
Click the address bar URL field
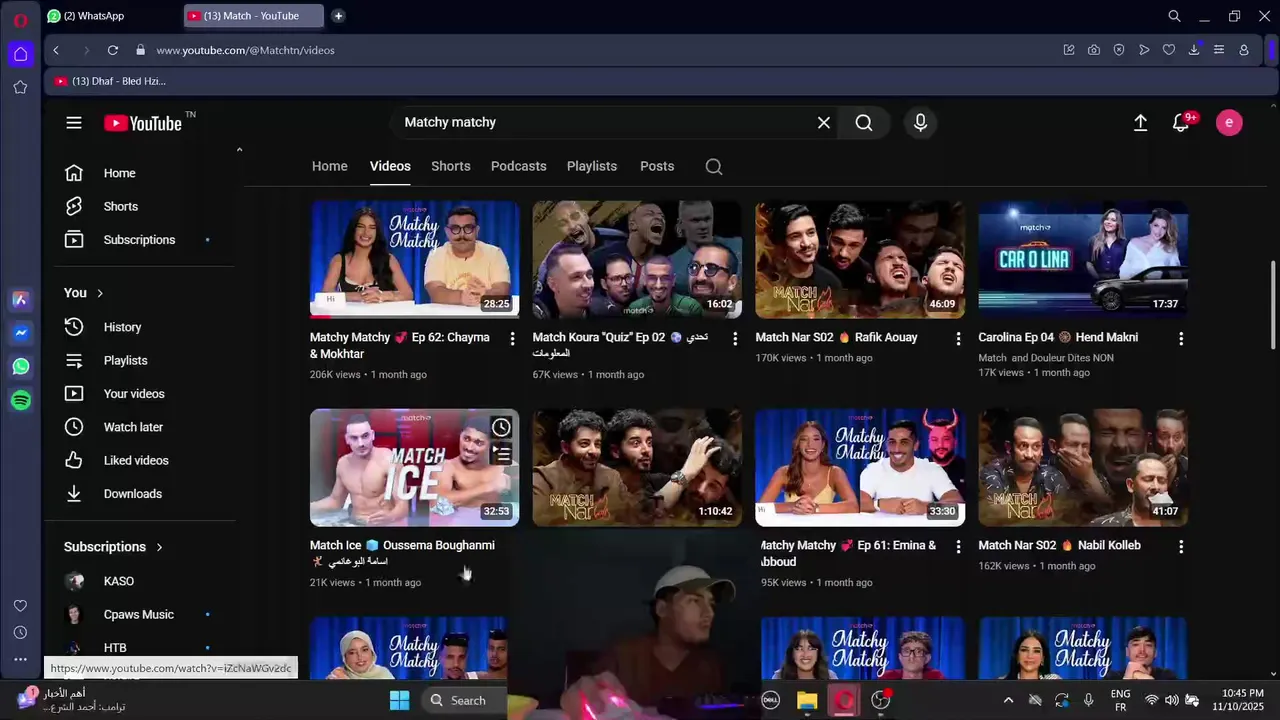coord(600,50)
